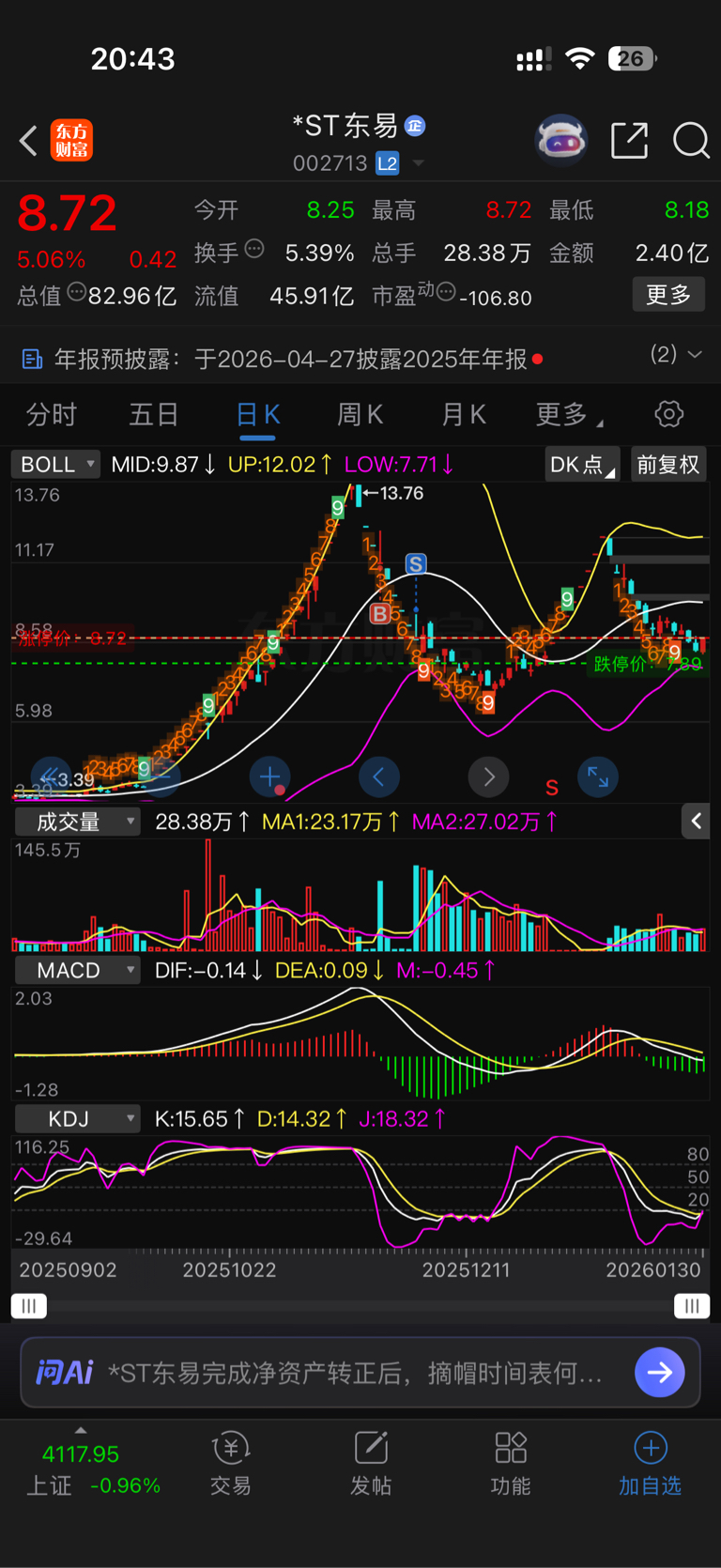Tap the L2 level badge
The image size is (721, 1568).
[388, 163]
